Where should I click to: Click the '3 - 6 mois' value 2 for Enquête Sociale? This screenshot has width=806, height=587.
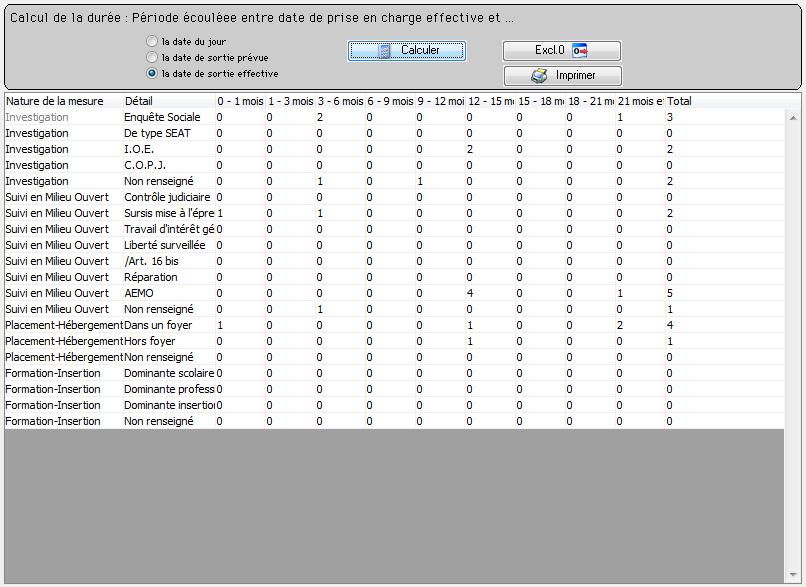[x=320, y=117]
